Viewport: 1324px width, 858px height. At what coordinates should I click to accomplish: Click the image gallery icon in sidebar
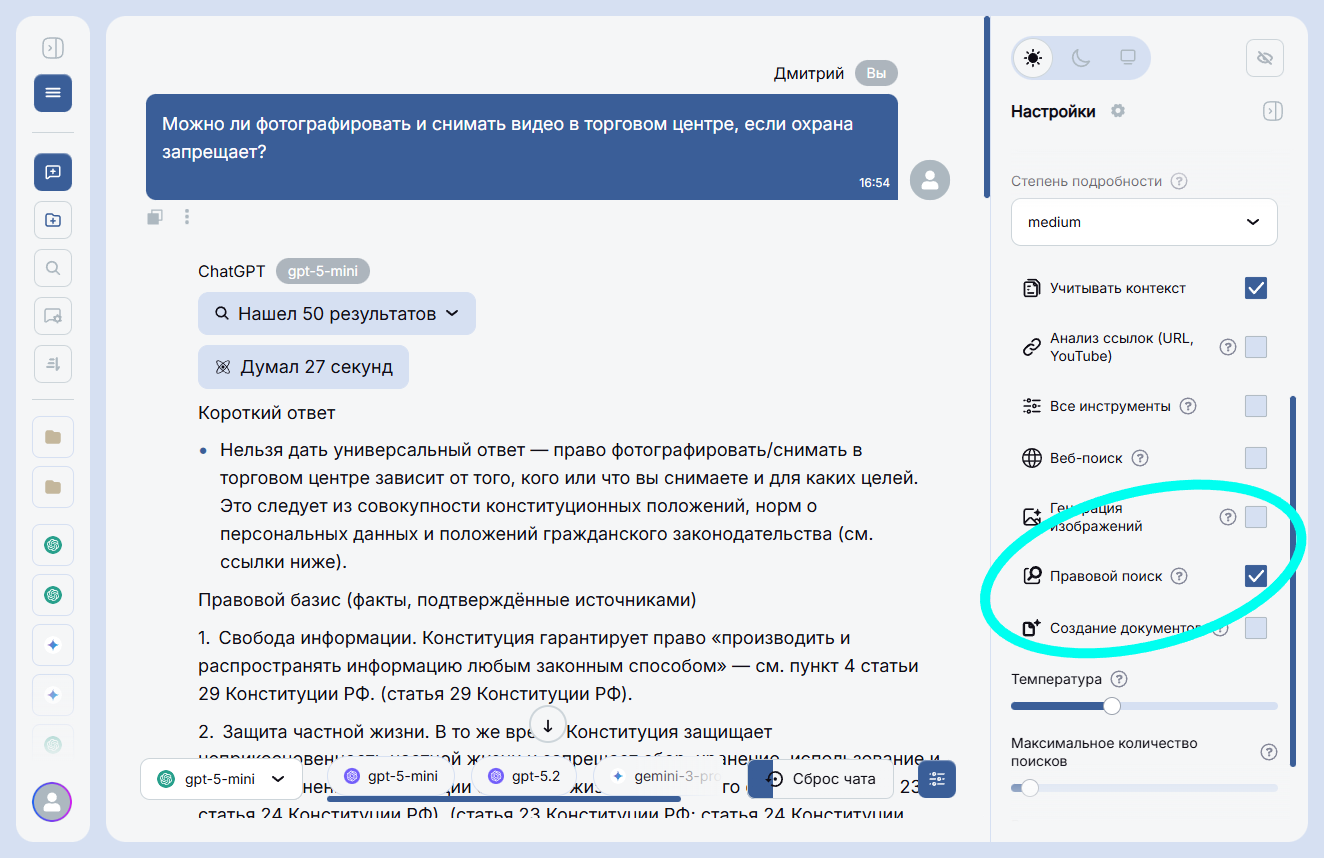(52, 316)
